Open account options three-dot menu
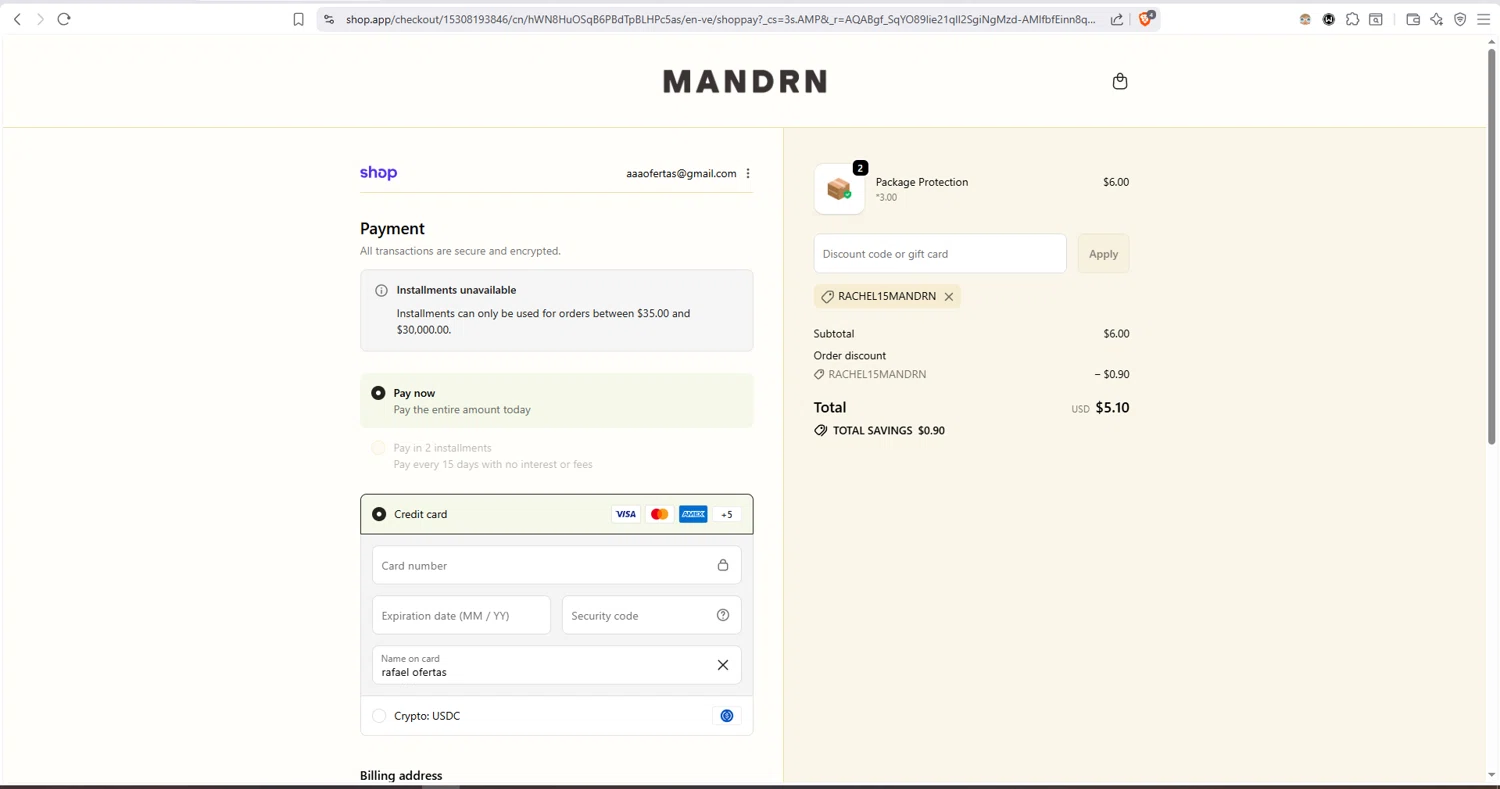1500x789 pixels. [x=748, y=173]
